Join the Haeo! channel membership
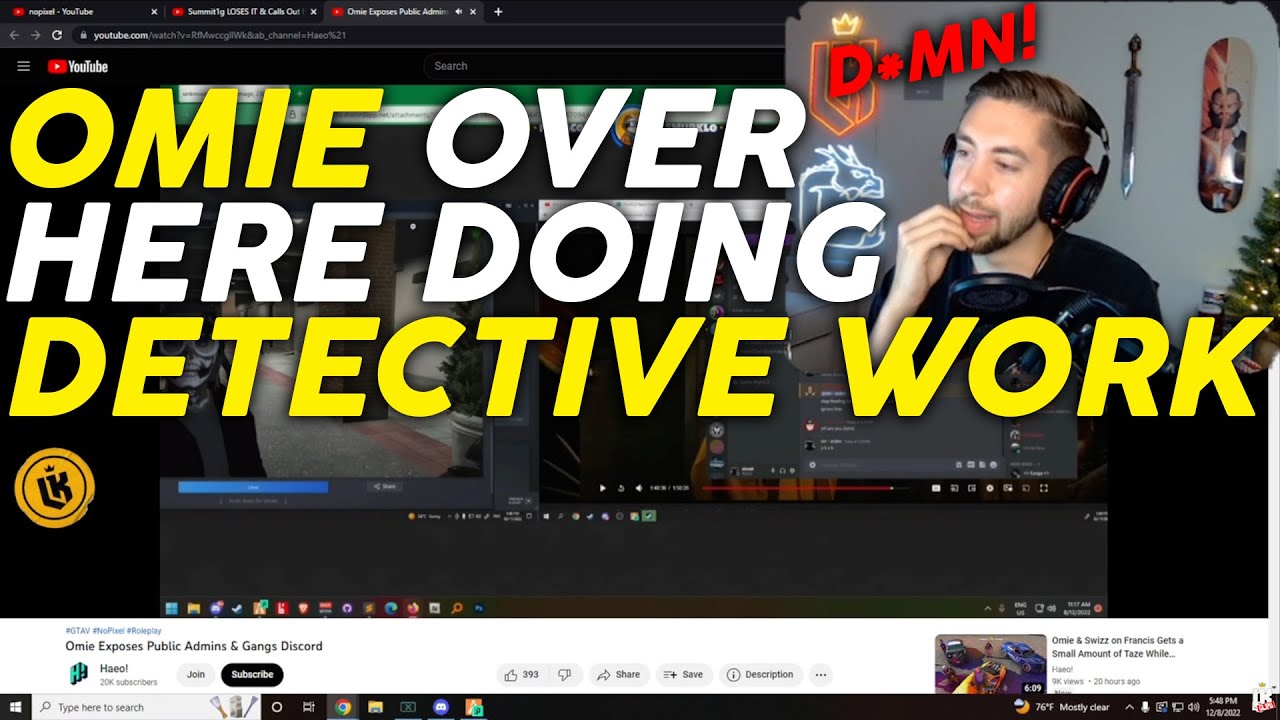This screenshot has height=720, width=1280. (196, 675)
